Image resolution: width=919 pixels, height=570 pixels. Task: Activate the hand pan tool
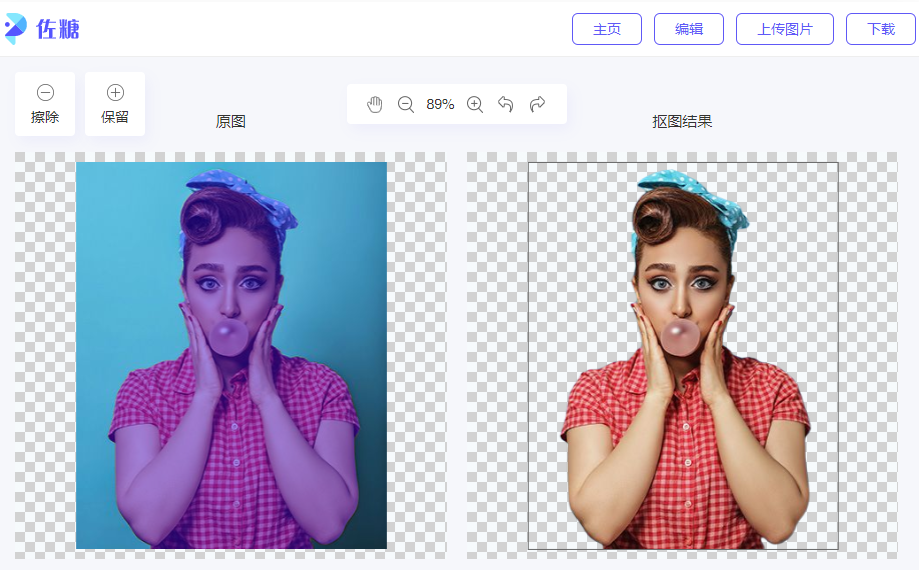click(375, 104)
